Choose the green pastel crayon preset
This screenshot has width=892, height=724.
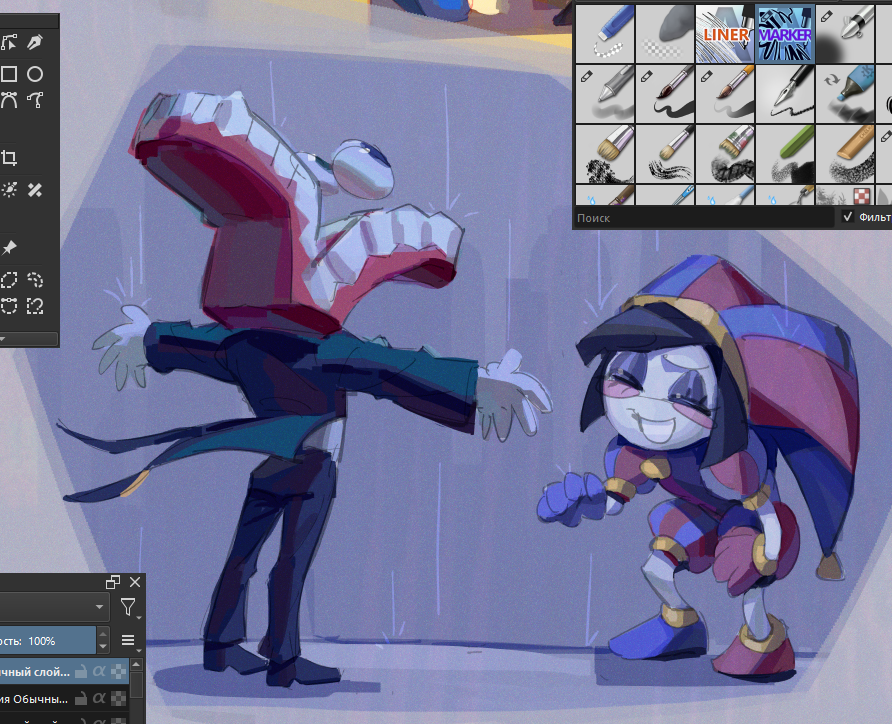[785, 154]
